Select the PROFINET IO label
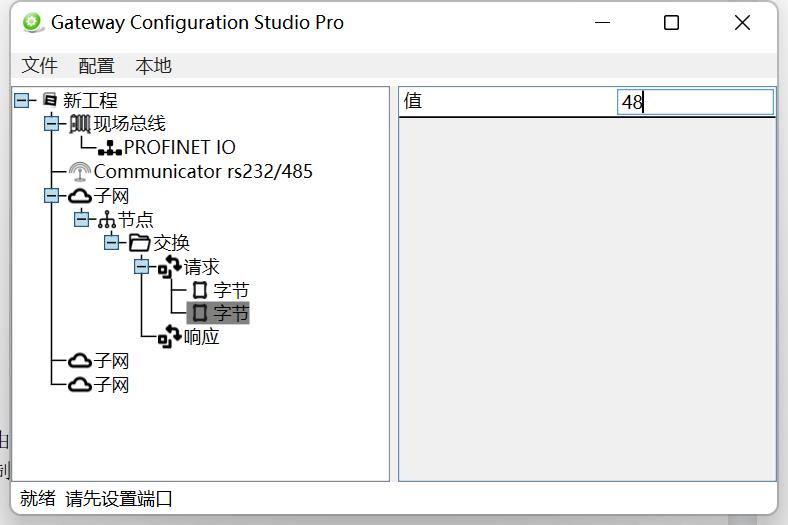The height and width of the screenshot is (525, 788). coord(179,148)
